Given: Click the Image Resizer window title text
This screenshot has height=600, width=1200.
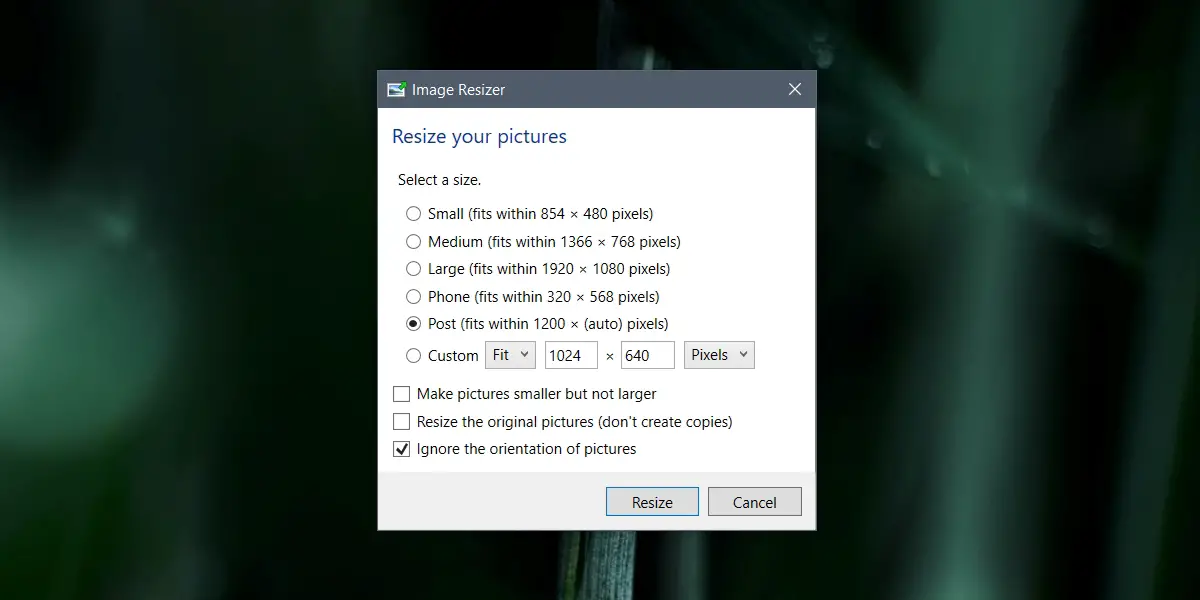Looking at the screenshot, I should tap(459, 90).
